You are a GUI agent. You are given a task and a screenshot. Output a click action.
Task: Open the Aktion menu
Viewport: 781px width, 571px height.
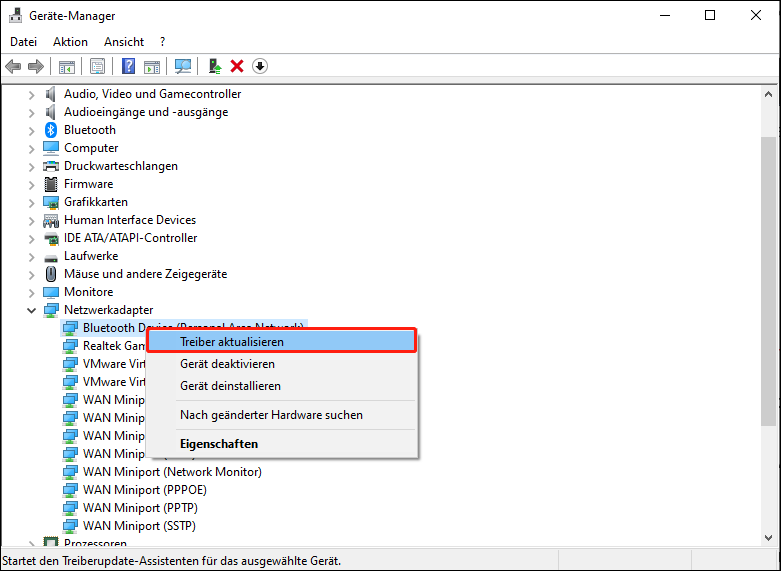tap(70, 42)
